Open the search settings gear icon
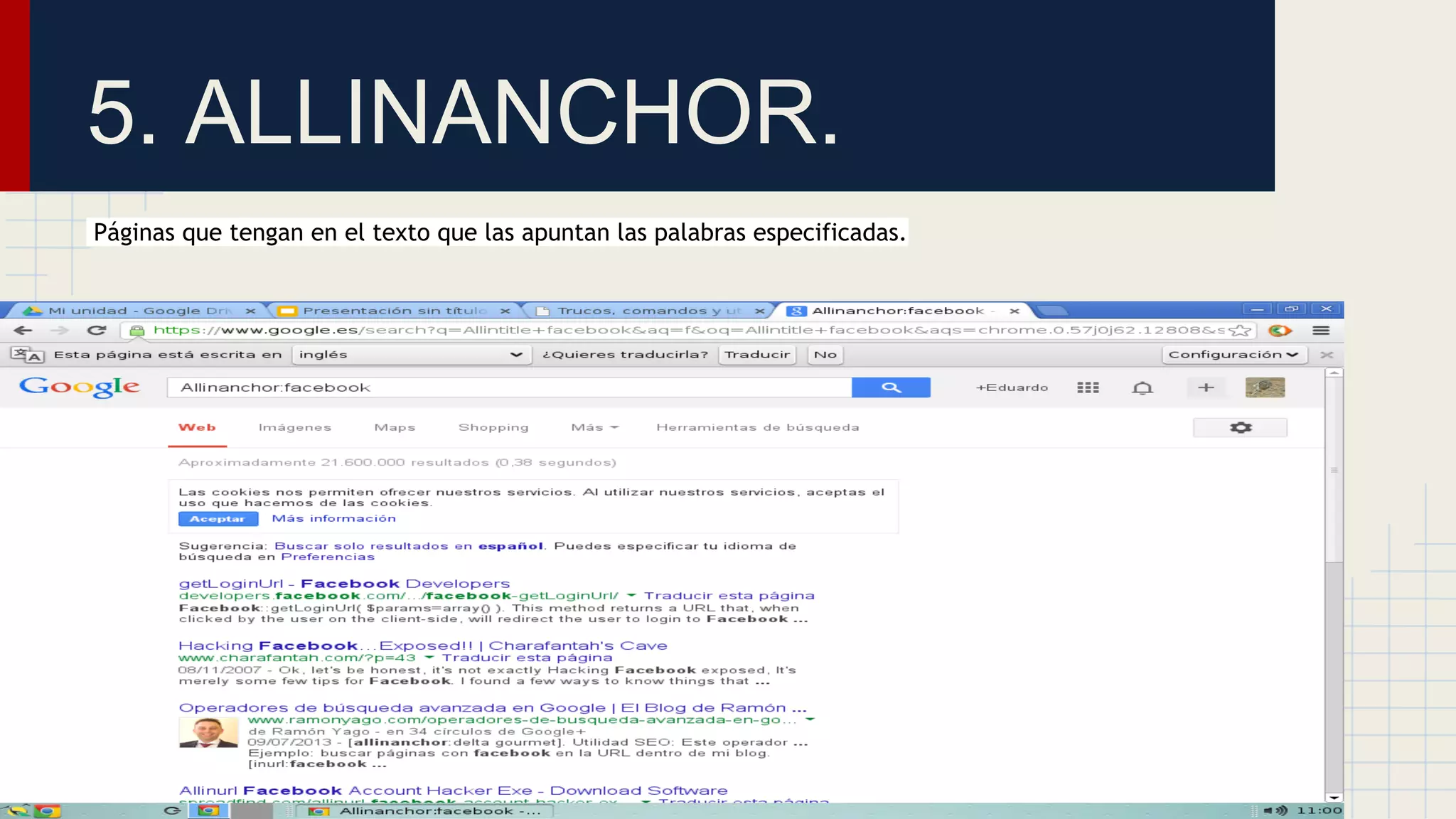 click(1241, 427)
